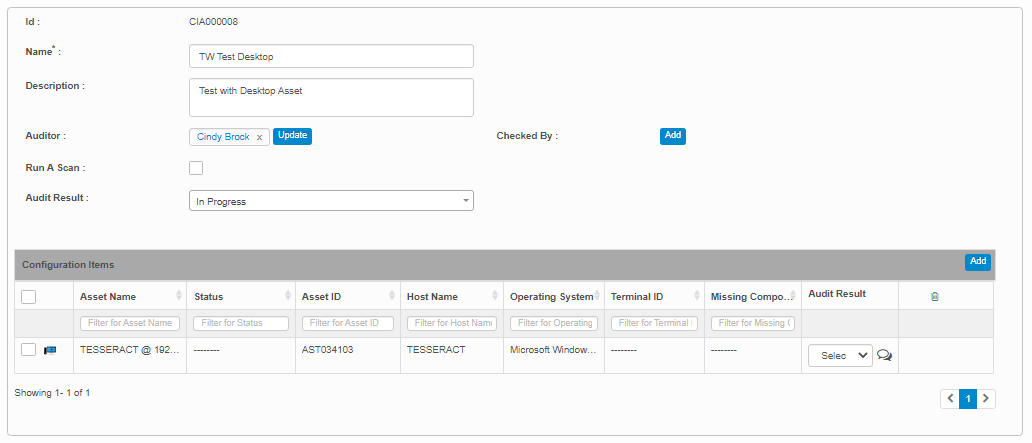Select page 1 in pagination
The height and width of the screenshot is (443, 1032).
click(968, 399)
